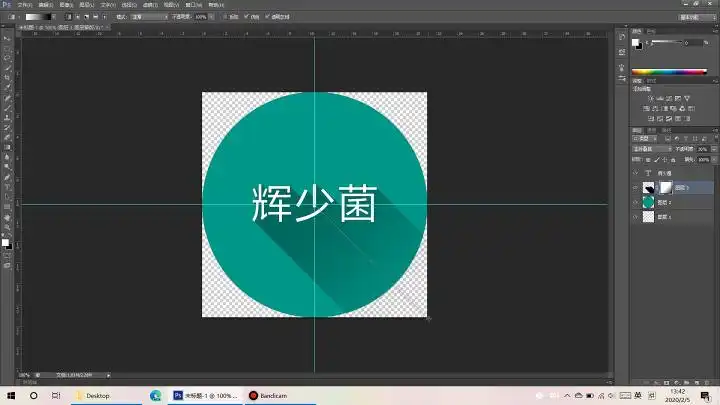The image size is (720, 405).
Task: Hide the 辉少菌 text layer
Action: [x=635, y=173]
